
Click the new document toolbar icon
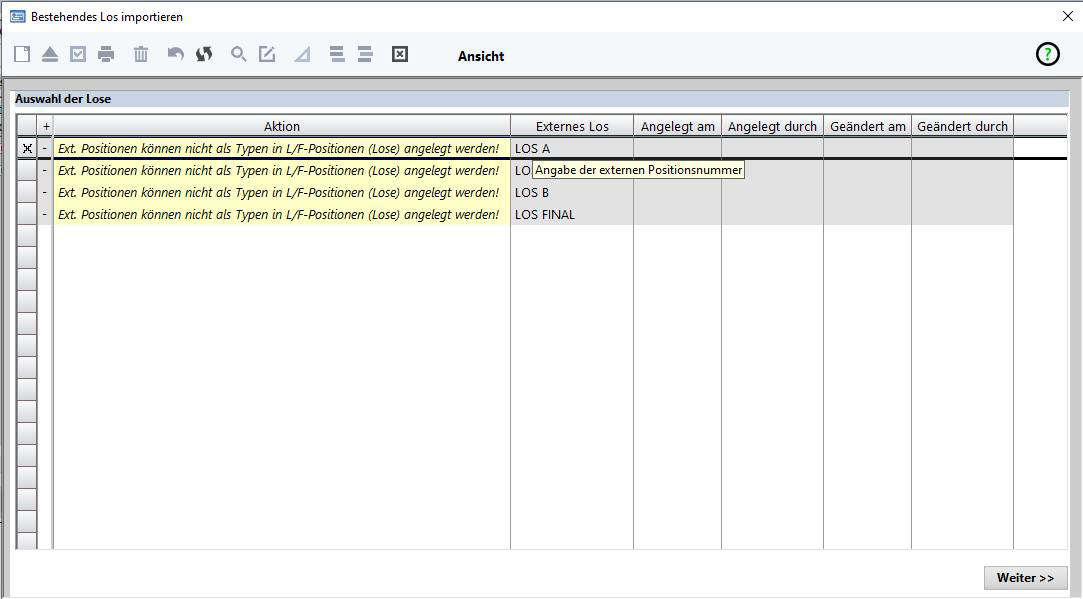(22, 55)
